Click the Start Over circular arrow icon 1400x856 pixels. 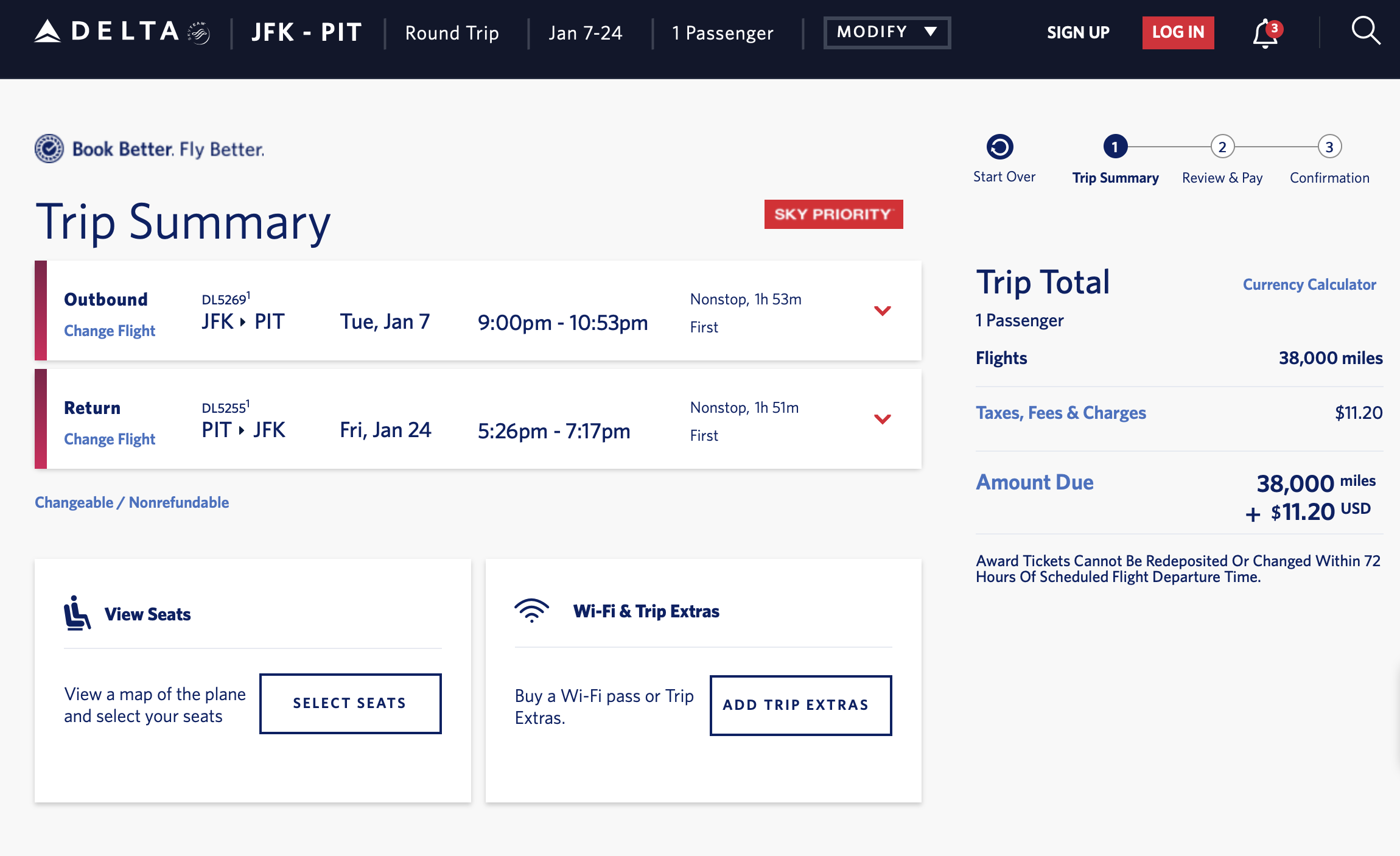pyautogui.click(x=999, y=147)
